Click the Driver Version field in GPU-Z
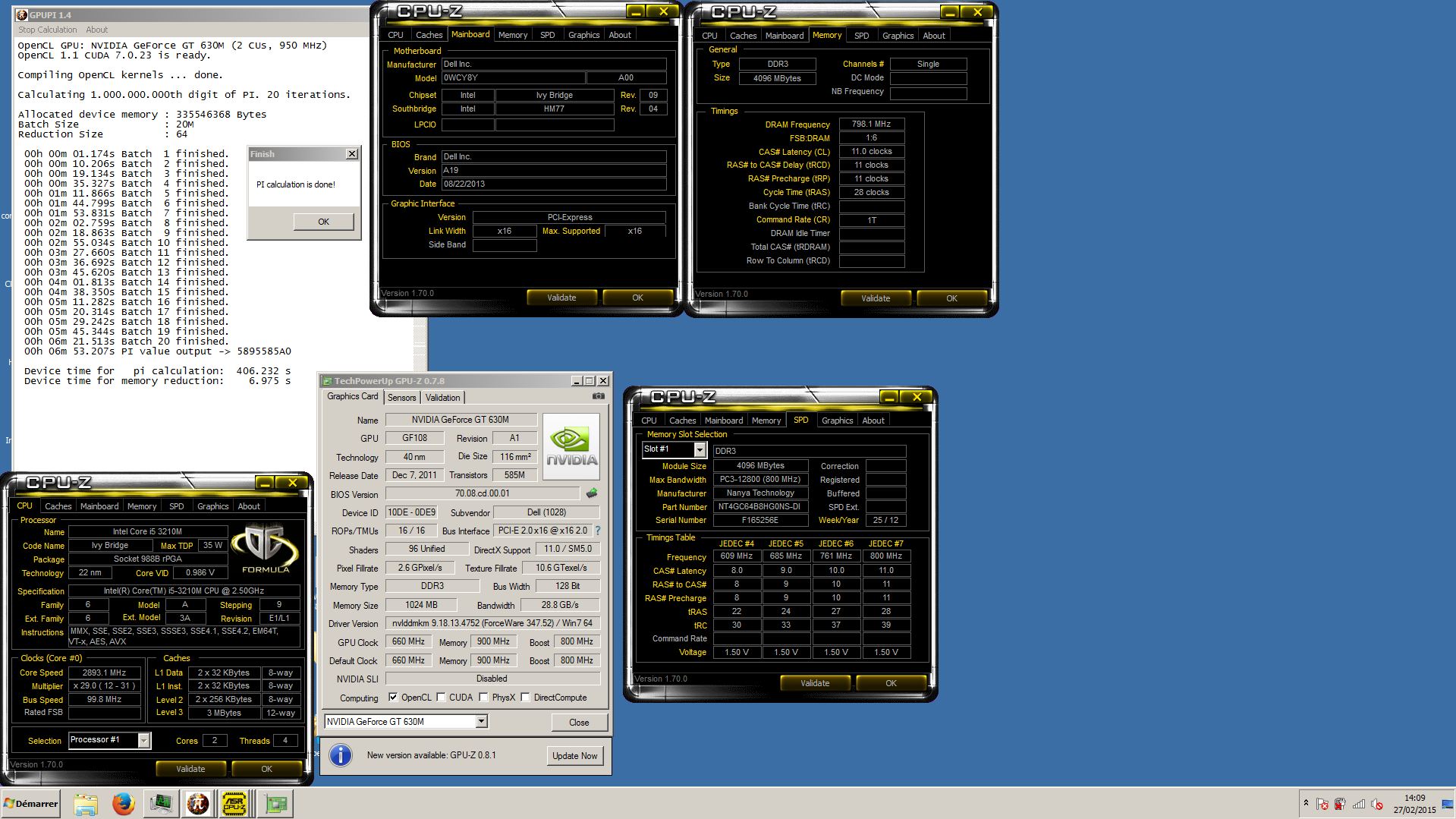This screenshot has width=1456, height=819. (492, 623)
